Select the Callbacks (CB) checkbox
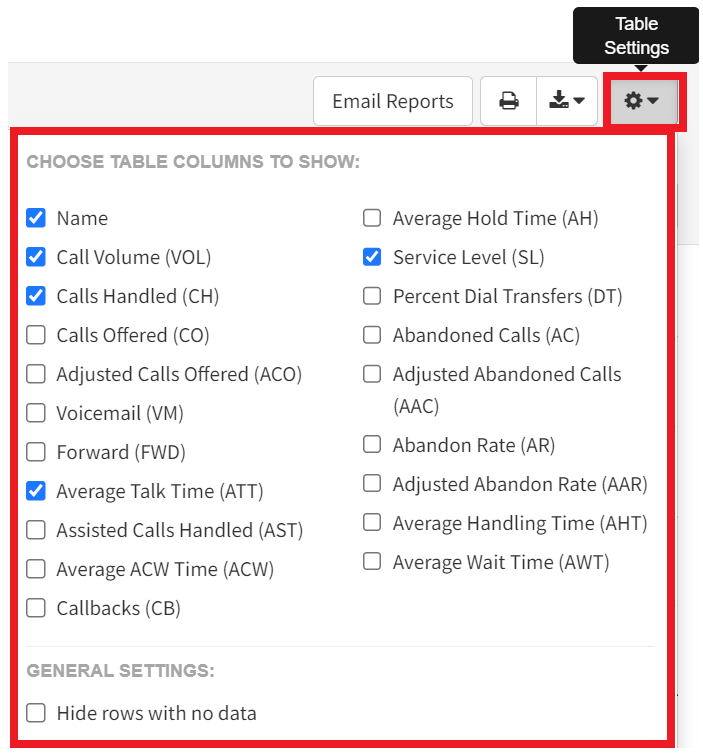The height and width of the screenshot is (755, 703). tap(36, 608)
